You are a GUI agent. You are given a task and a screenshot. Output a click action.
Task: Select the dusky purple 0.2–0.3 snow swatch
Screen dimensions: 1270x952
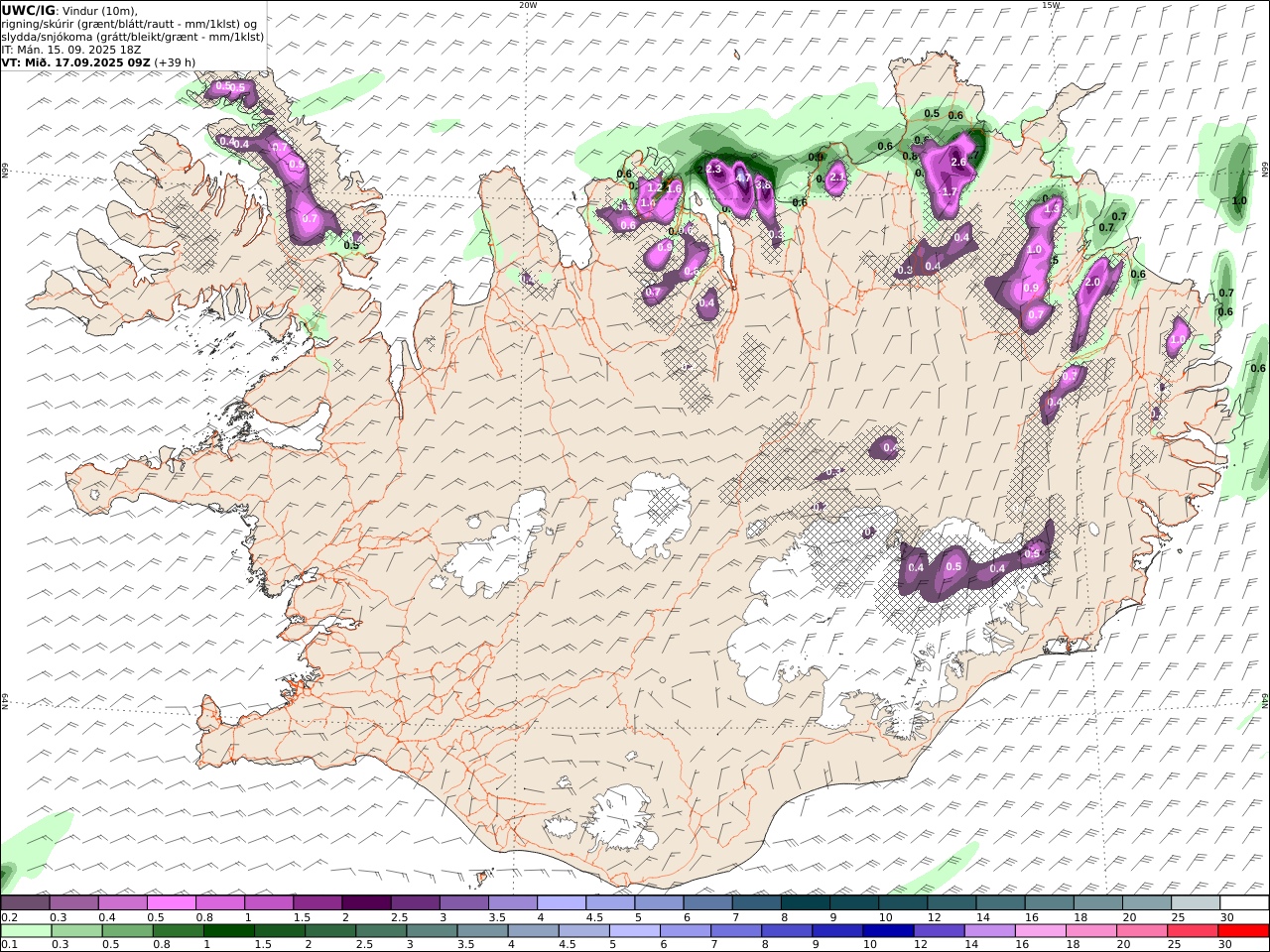(x=25, y=902)
